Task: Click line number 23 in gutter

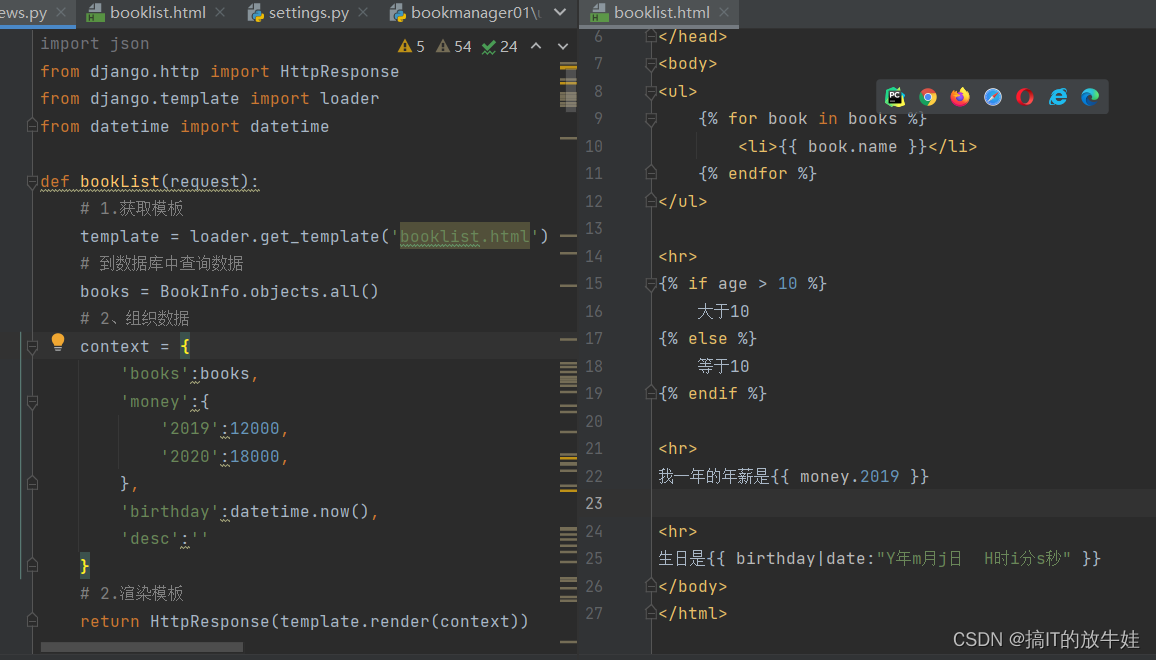Action: coord(593,504)
